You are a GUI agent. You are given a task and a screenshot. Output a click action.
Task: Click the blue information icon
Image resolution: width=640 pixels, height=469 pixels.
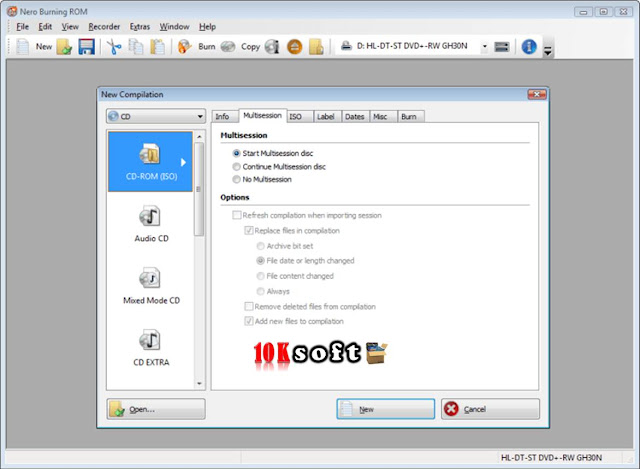pyautogui.click(x=529, y=47)
